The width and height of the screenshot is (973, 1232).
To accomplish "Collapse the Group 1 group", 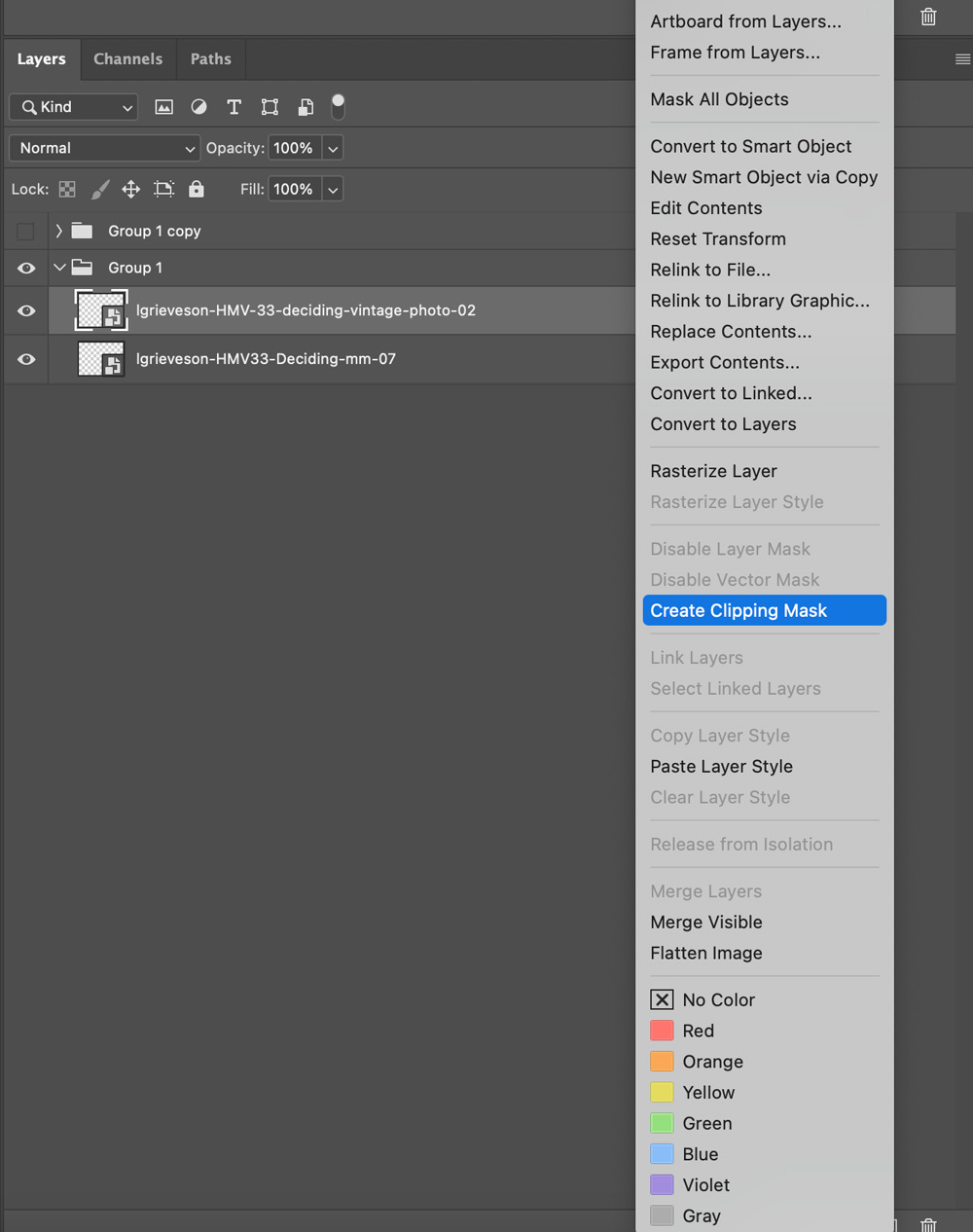I will click(59, 268).
